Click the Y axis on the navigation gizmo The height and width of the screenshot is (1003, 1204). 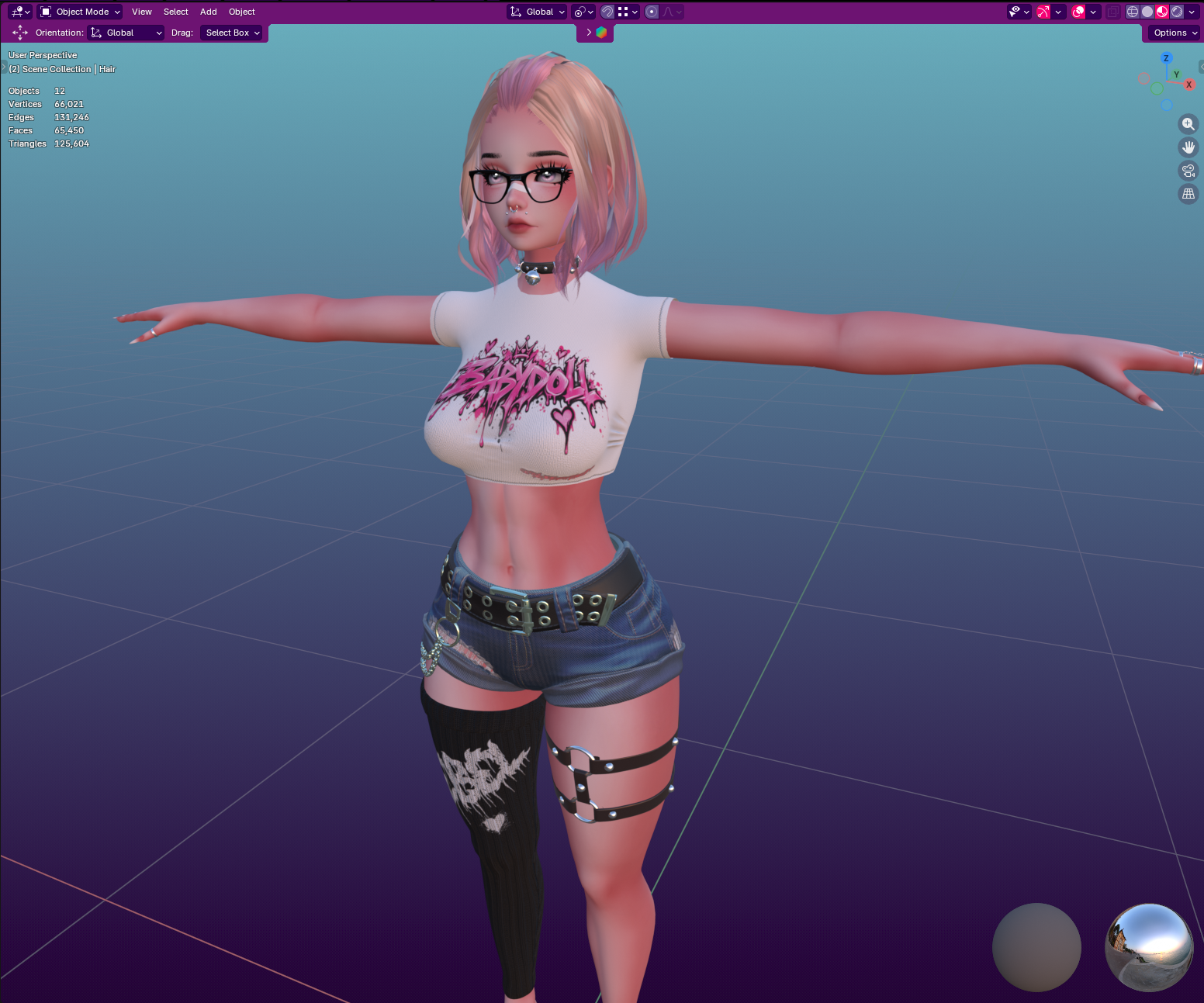click(x=1177, y=74)
